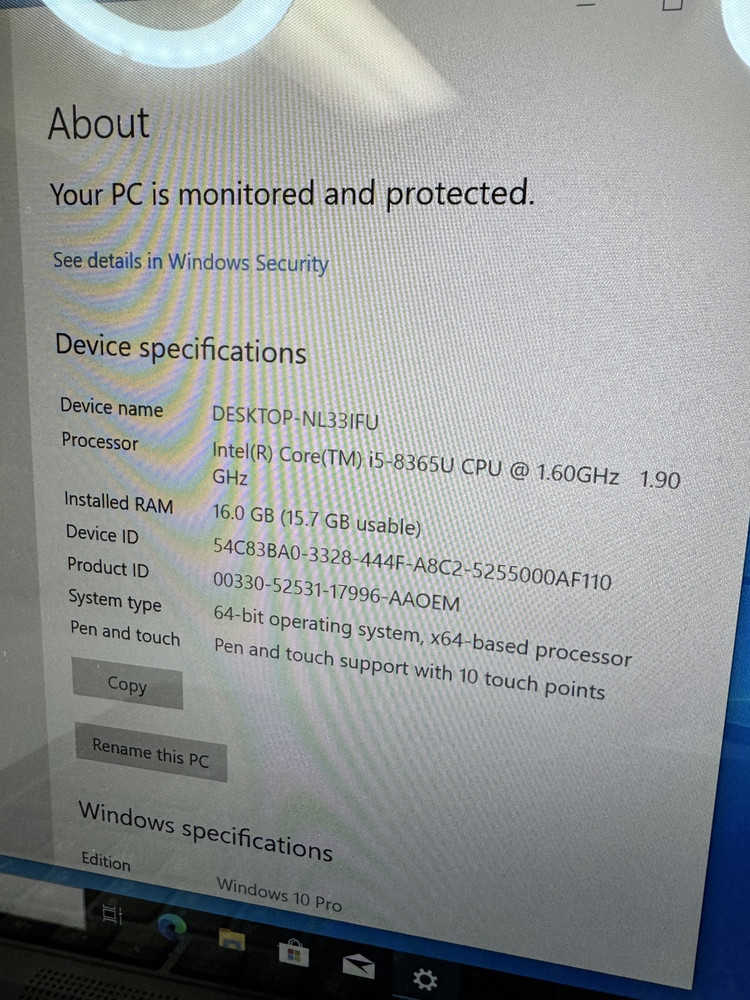The width and height of the screenshot is (750, 1000).
Task: Open See details in Windows Security link
Action: (x=191, y=261)
